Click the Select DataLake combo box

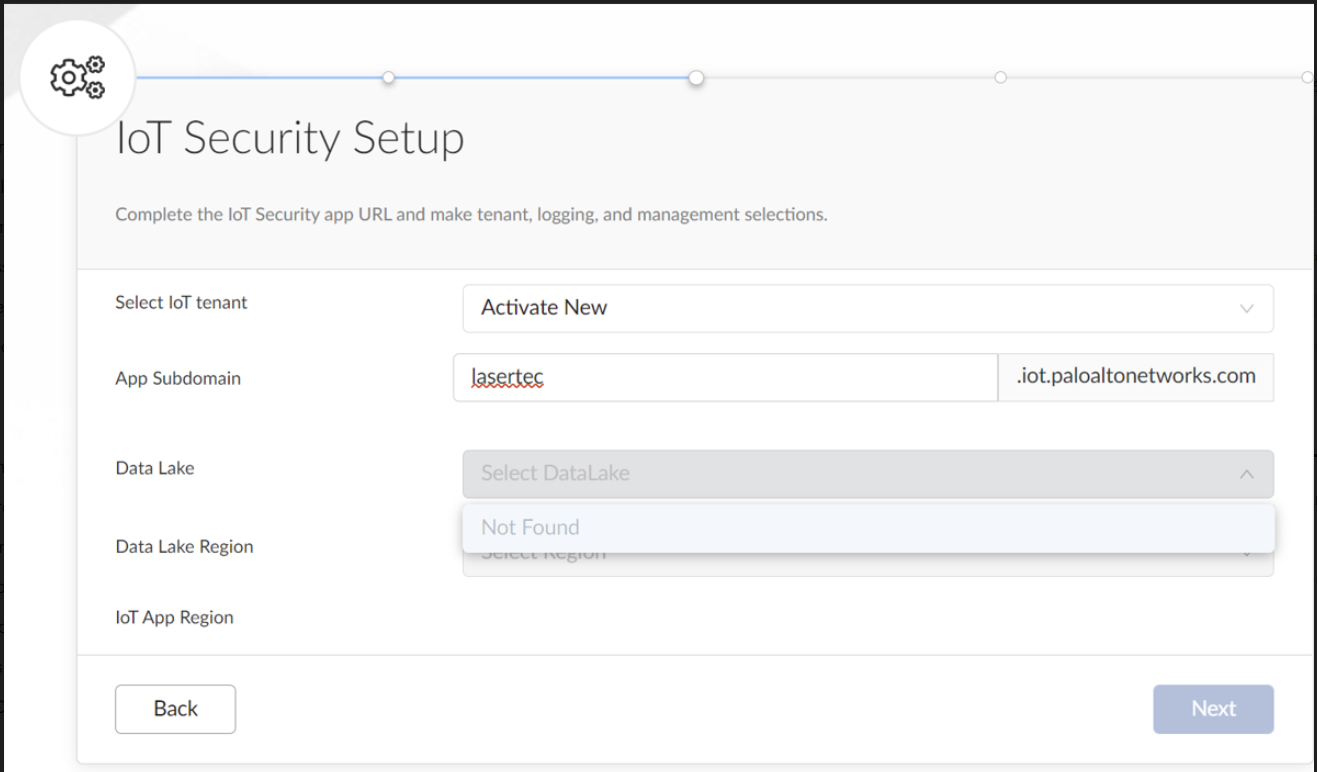[850, 474]
